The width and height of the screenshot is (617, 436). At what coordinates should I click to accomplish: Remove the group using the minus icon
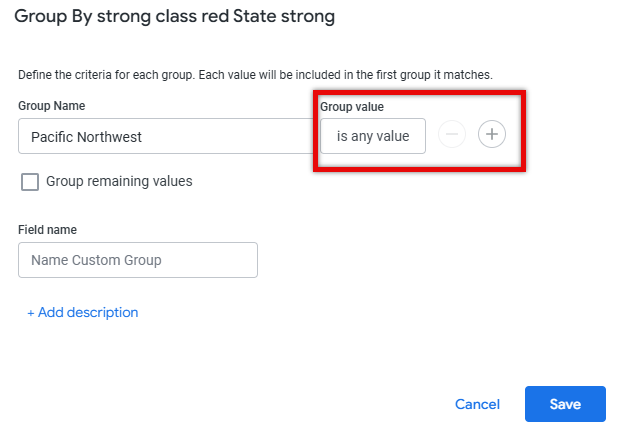pos(452,134)
